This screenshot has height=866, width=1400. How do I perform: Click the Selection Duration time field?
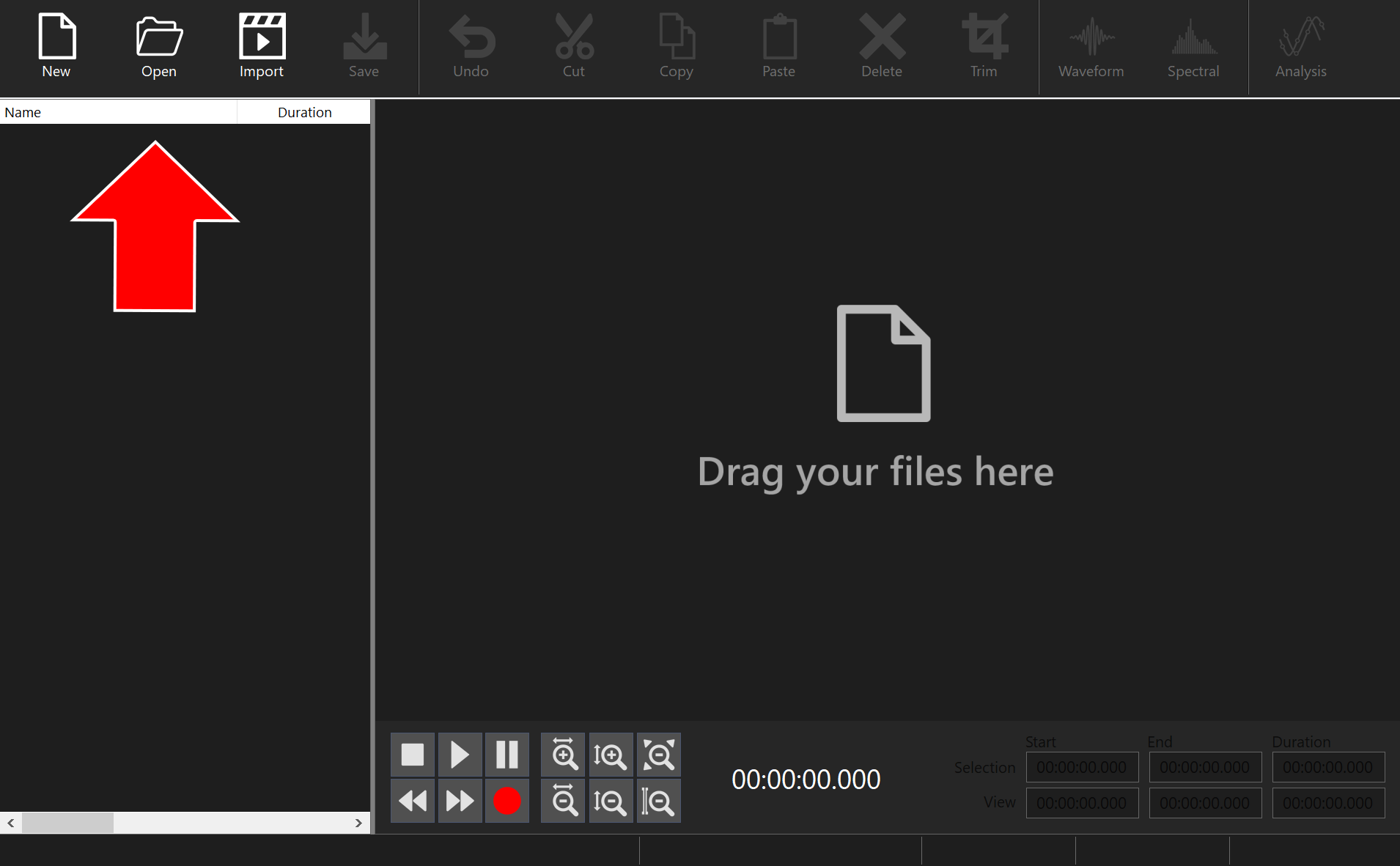(x=1328, y=767)
